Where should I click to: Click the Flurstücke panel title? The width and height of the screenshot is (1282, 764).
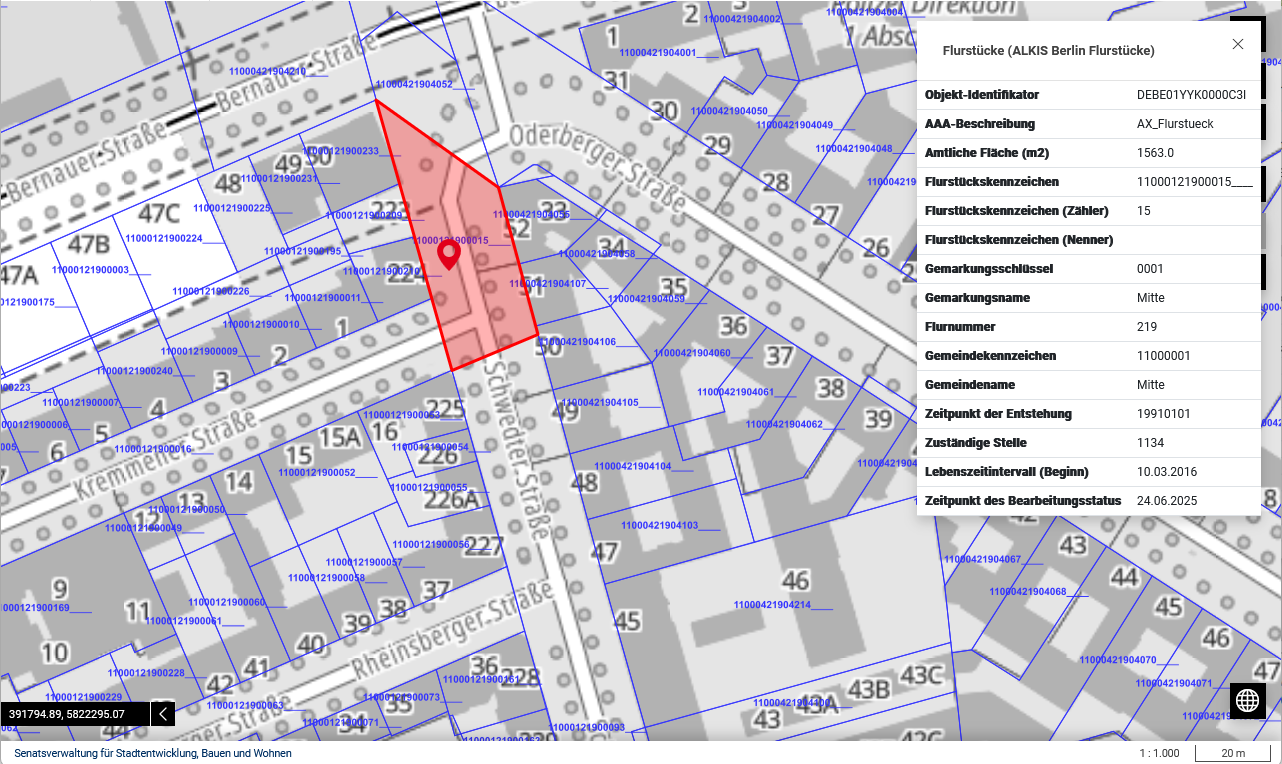point(1048,50)
